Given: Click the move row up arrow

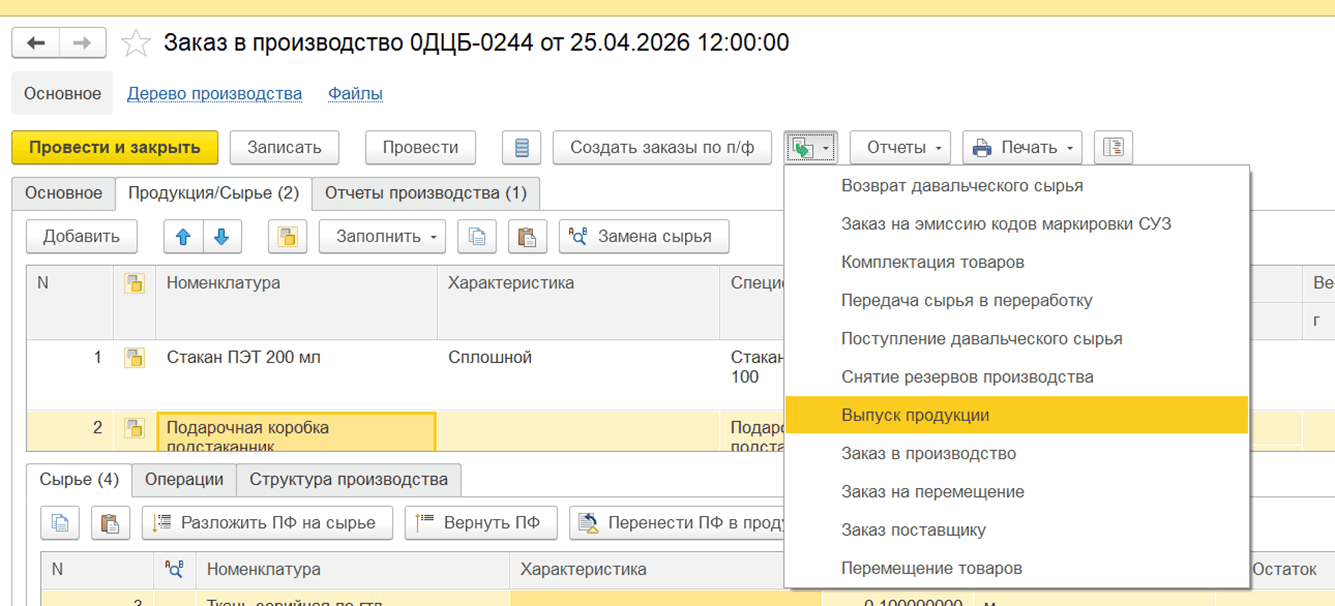Looking at the screenshot, I should click(x=183, y=237).
